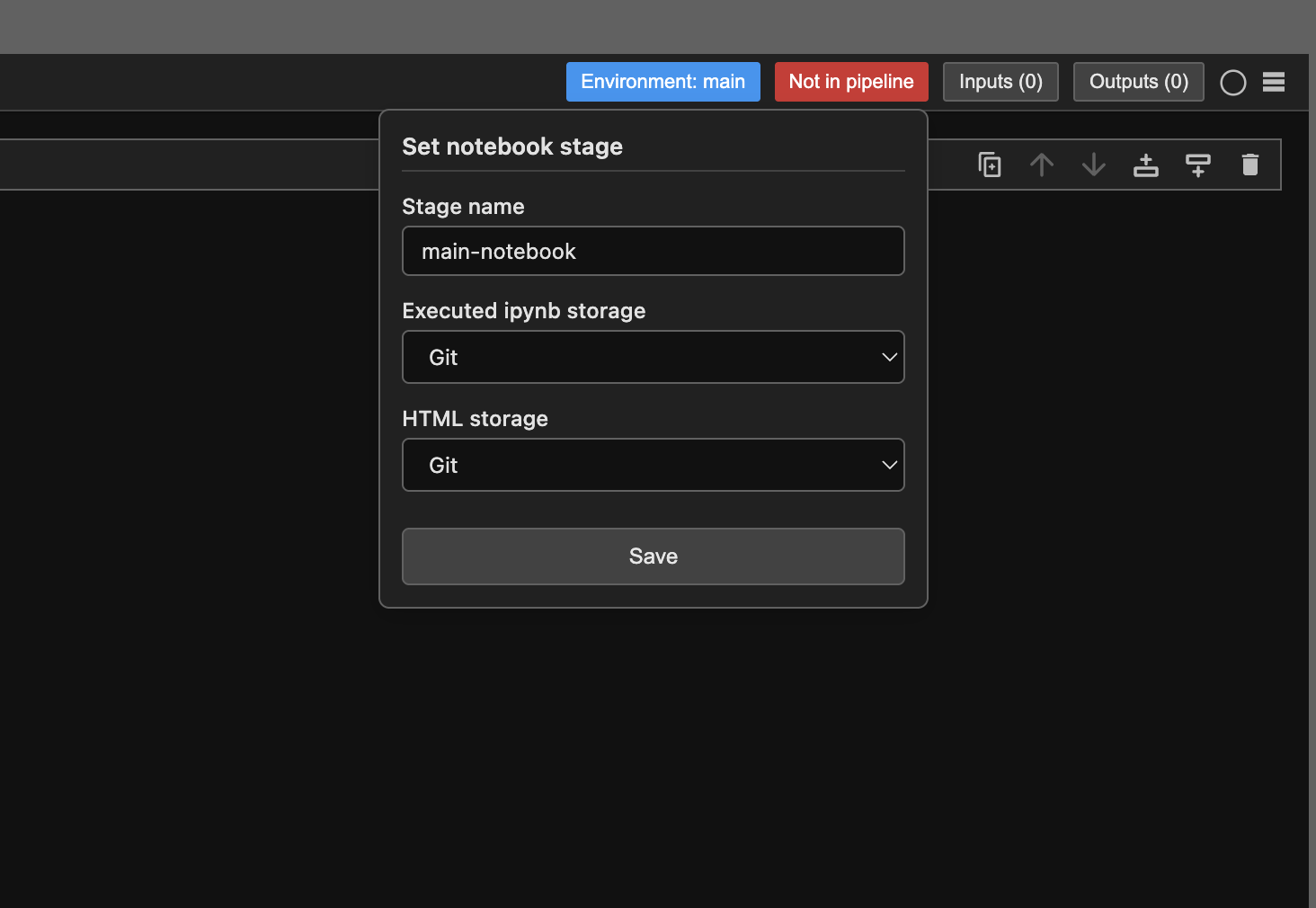The width and height of the screenshot is (1316, 908).
Task: Open the Inputs (0) panel
Action: click(1000, 82)
